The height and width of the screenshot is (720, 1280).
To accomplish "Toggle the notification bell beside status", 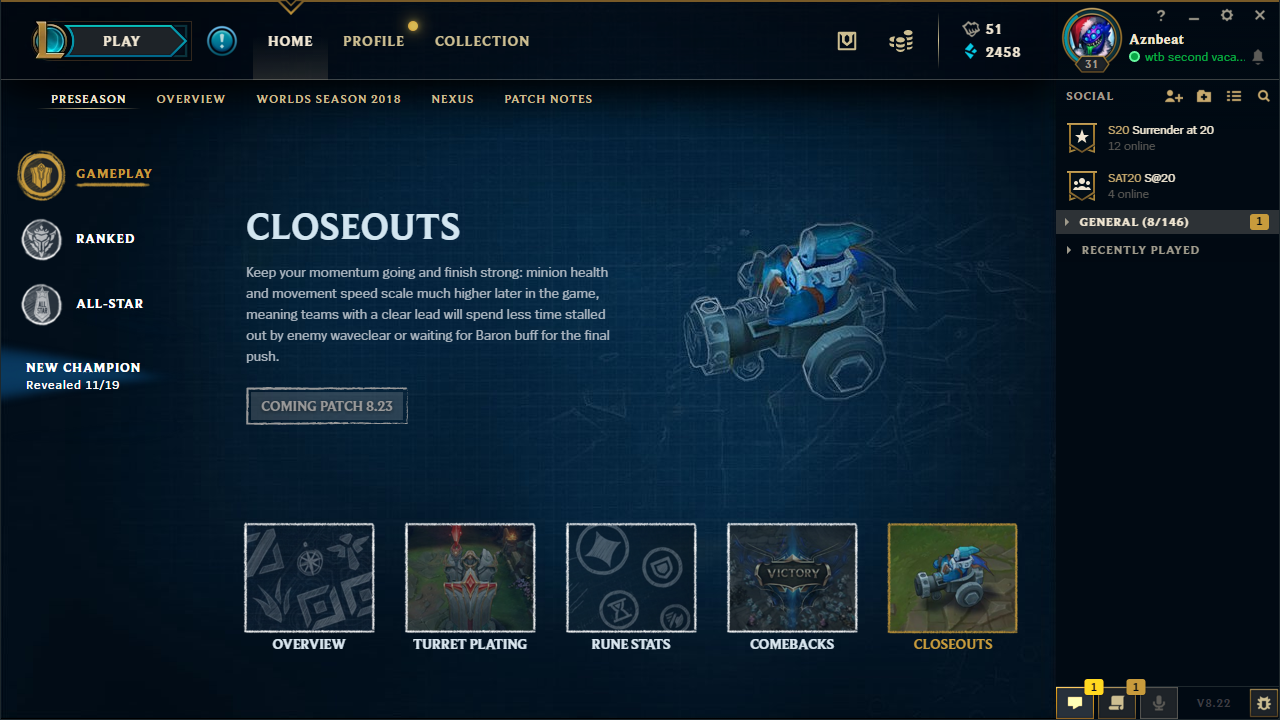I will (1258, 58).
